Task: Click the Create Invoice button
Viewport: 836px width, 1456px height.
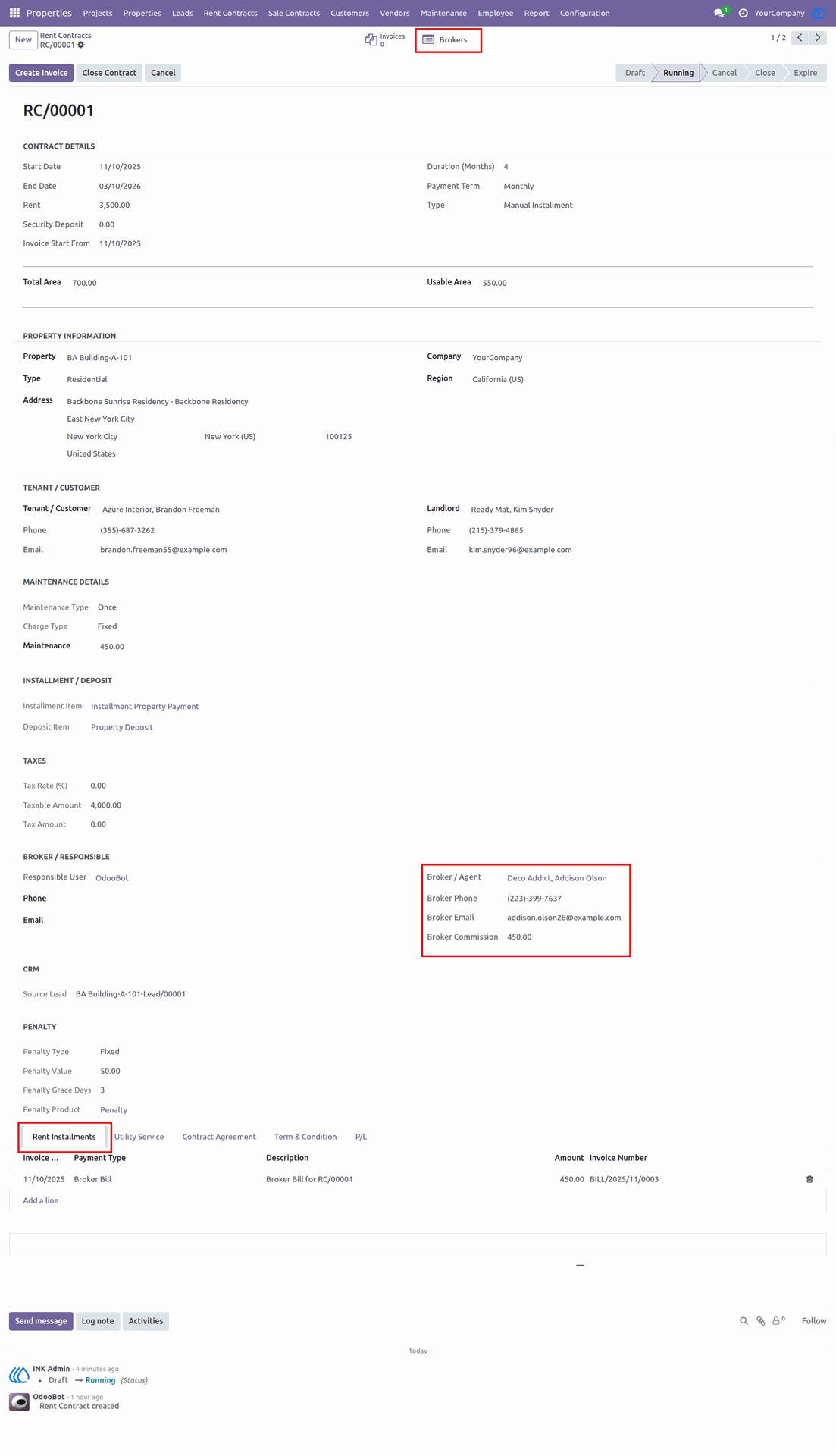Action: 42,73
